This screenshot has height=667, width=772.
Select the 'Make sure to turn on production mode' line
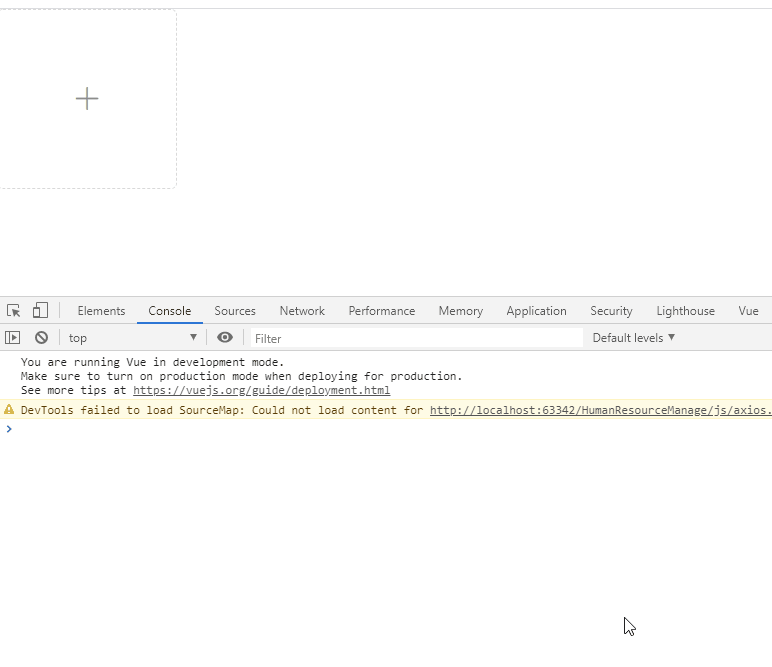[241, 377]
